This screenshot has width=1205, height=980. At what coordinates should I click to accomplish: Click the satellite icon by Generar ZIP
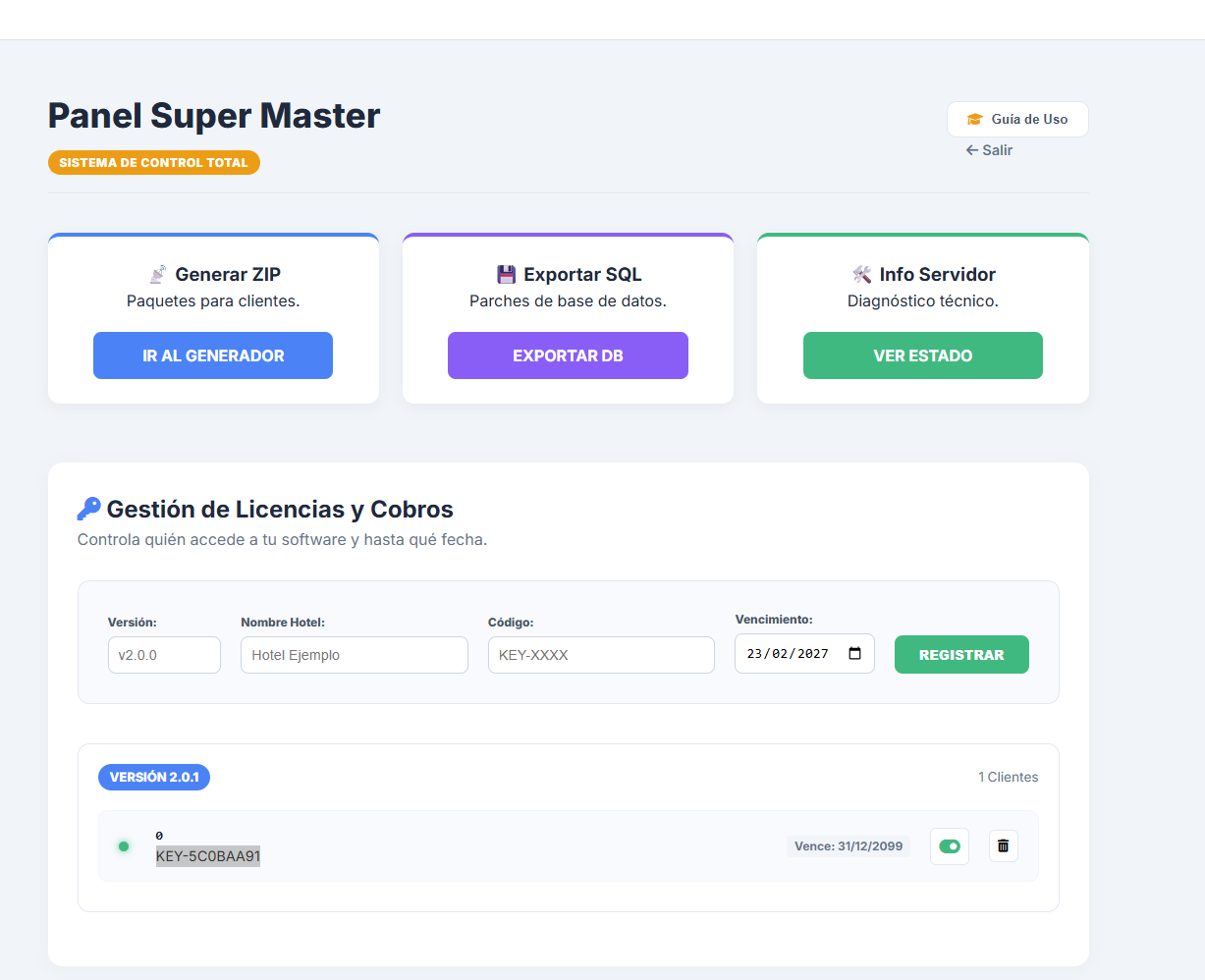point(157,275)
